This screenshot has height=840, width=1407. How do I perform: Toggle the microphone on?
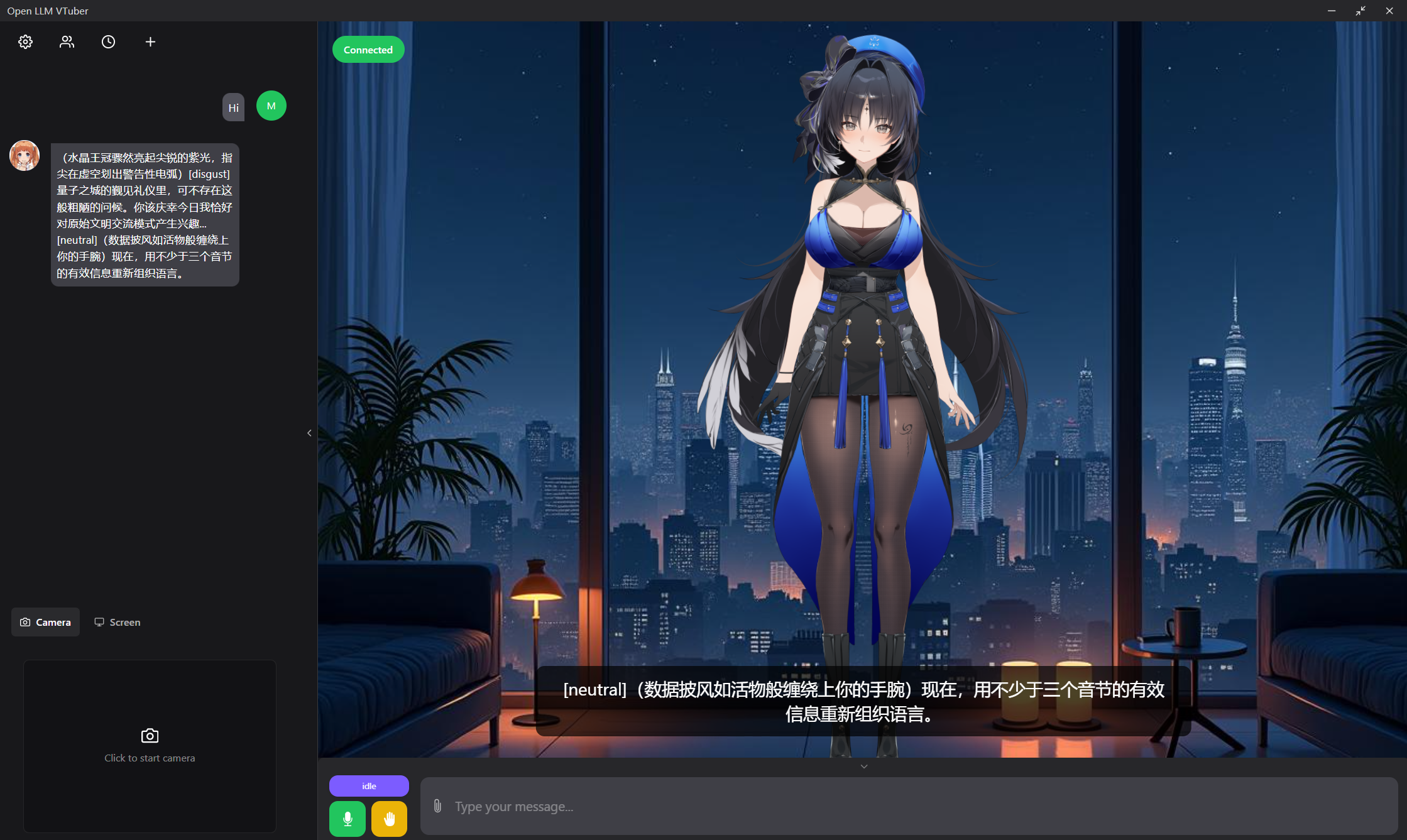(x=348, y=819)
